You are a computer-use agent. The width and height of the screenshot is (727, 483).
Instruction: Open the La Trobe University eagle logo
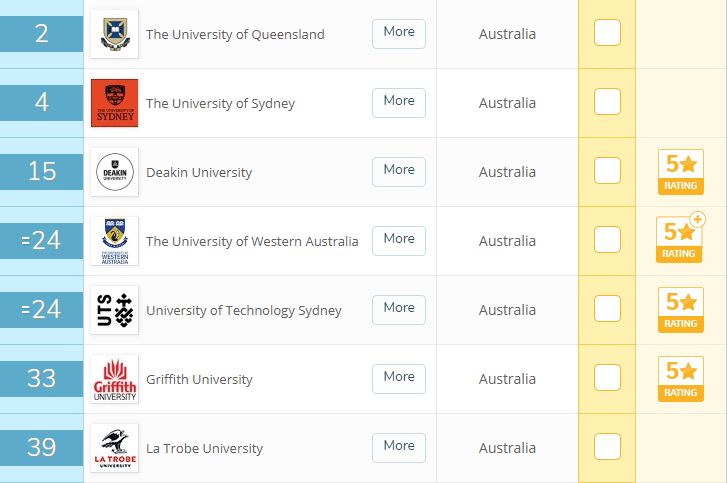click(115, 448)
